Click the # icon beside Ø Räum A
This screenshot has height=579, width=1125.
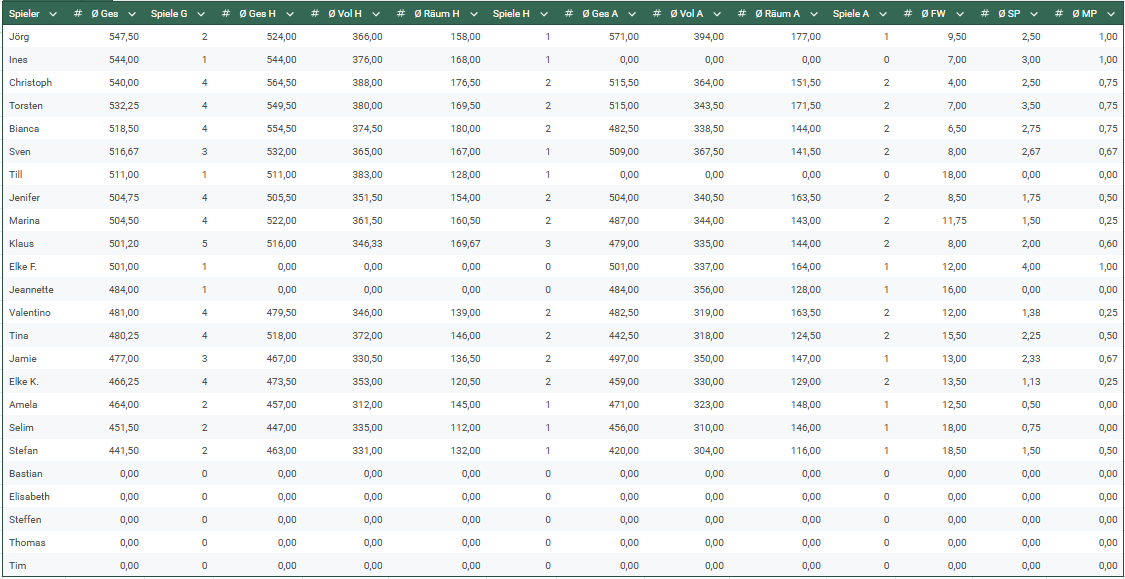click(741, 14)
